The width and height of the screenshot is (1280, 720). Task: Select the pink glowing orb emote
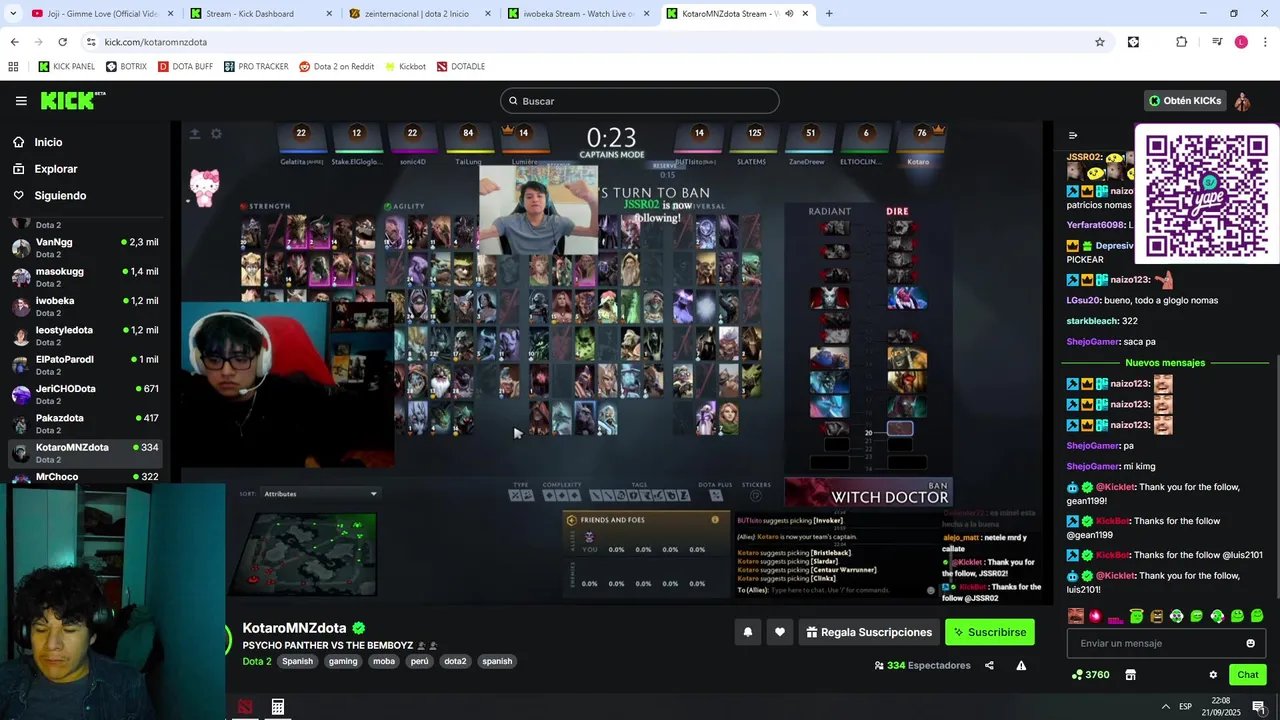(1096, 616)
